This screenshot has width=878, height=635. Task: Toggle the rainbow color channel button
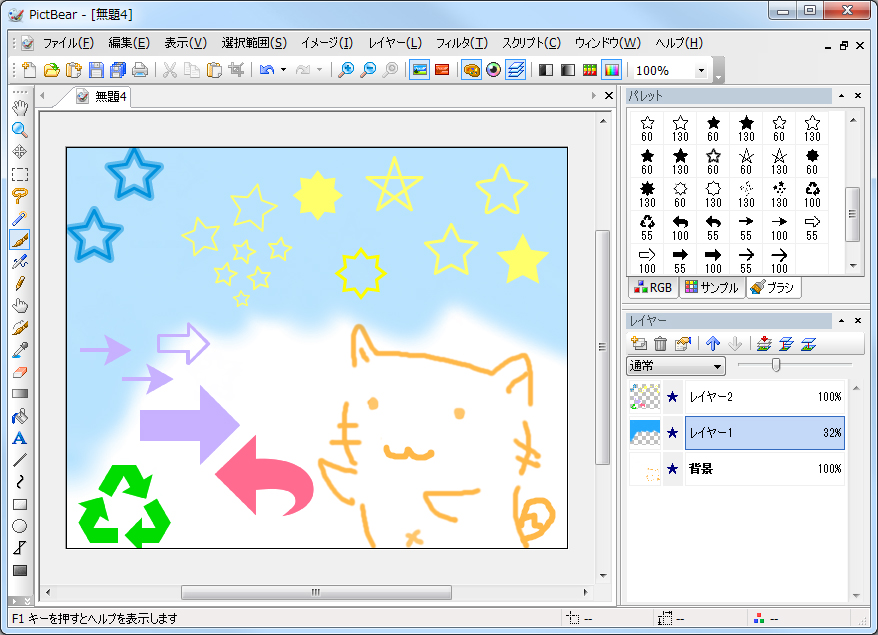pos(612,70)
